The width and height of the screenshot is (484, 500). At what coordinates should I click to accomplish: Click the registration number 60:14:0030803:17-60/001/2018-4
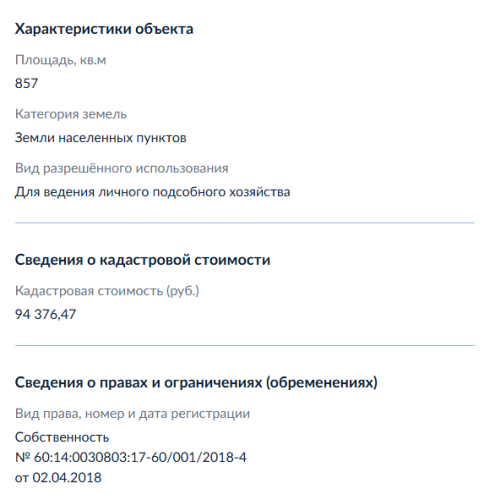point(140,457)
